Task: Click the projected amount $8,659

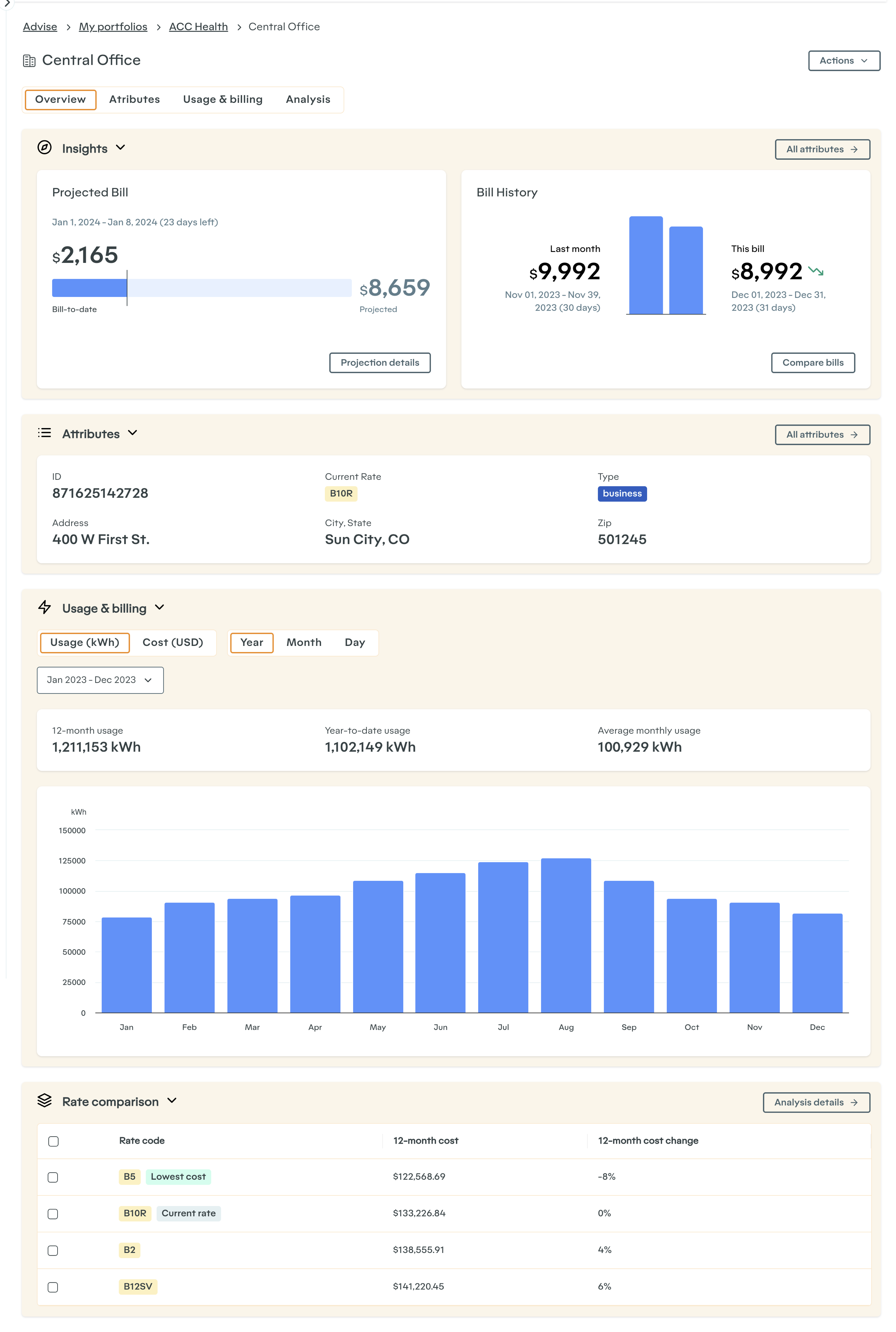Action: 395,288
